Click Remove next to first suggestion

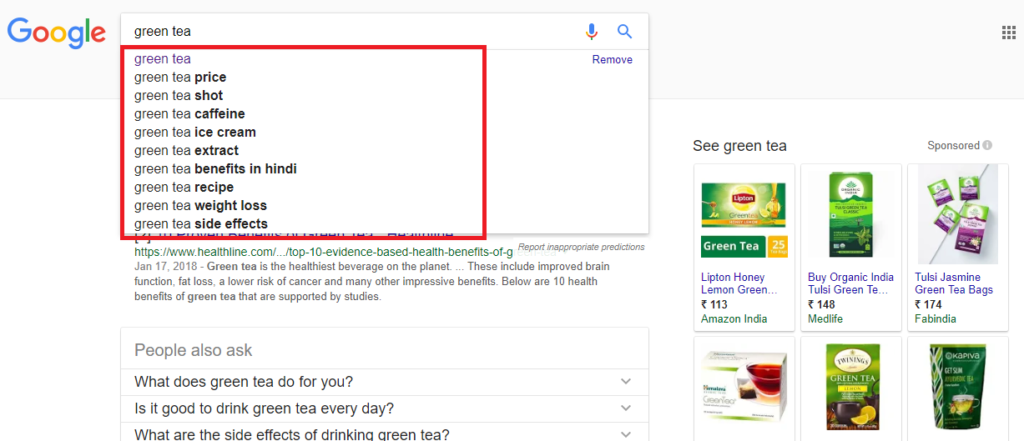612,59
